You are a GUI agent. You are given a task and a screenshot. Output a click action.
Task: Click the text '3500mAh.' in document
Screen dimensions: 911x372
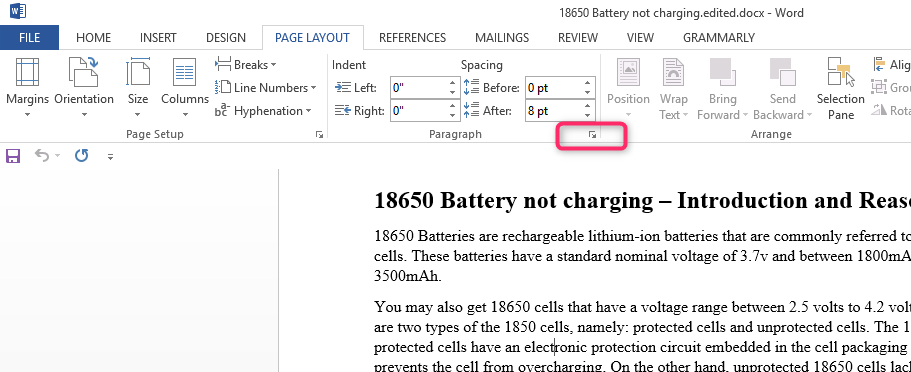408,276
